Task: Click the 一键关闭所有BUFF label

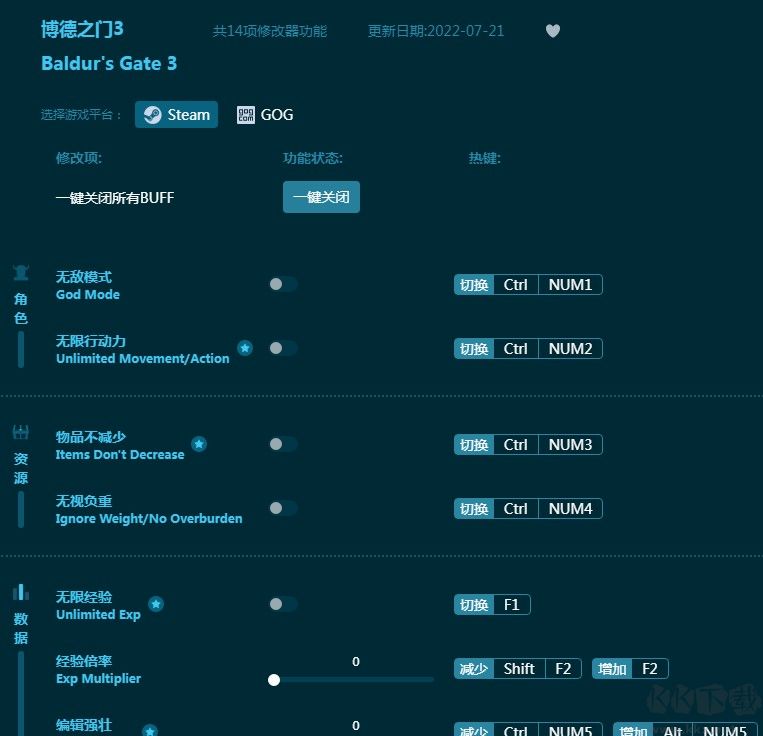Action: pos(115,197)
